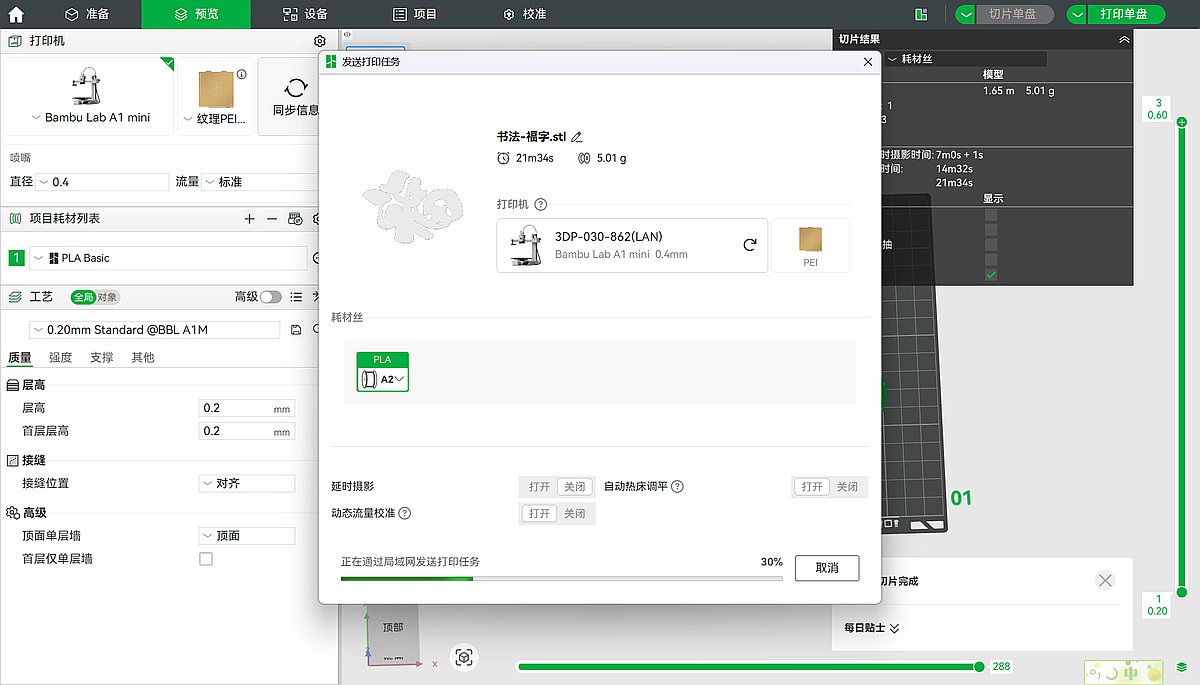1200x685 pixels.
Task: Cancel sending with 取消 button
Action: point(827,568)
